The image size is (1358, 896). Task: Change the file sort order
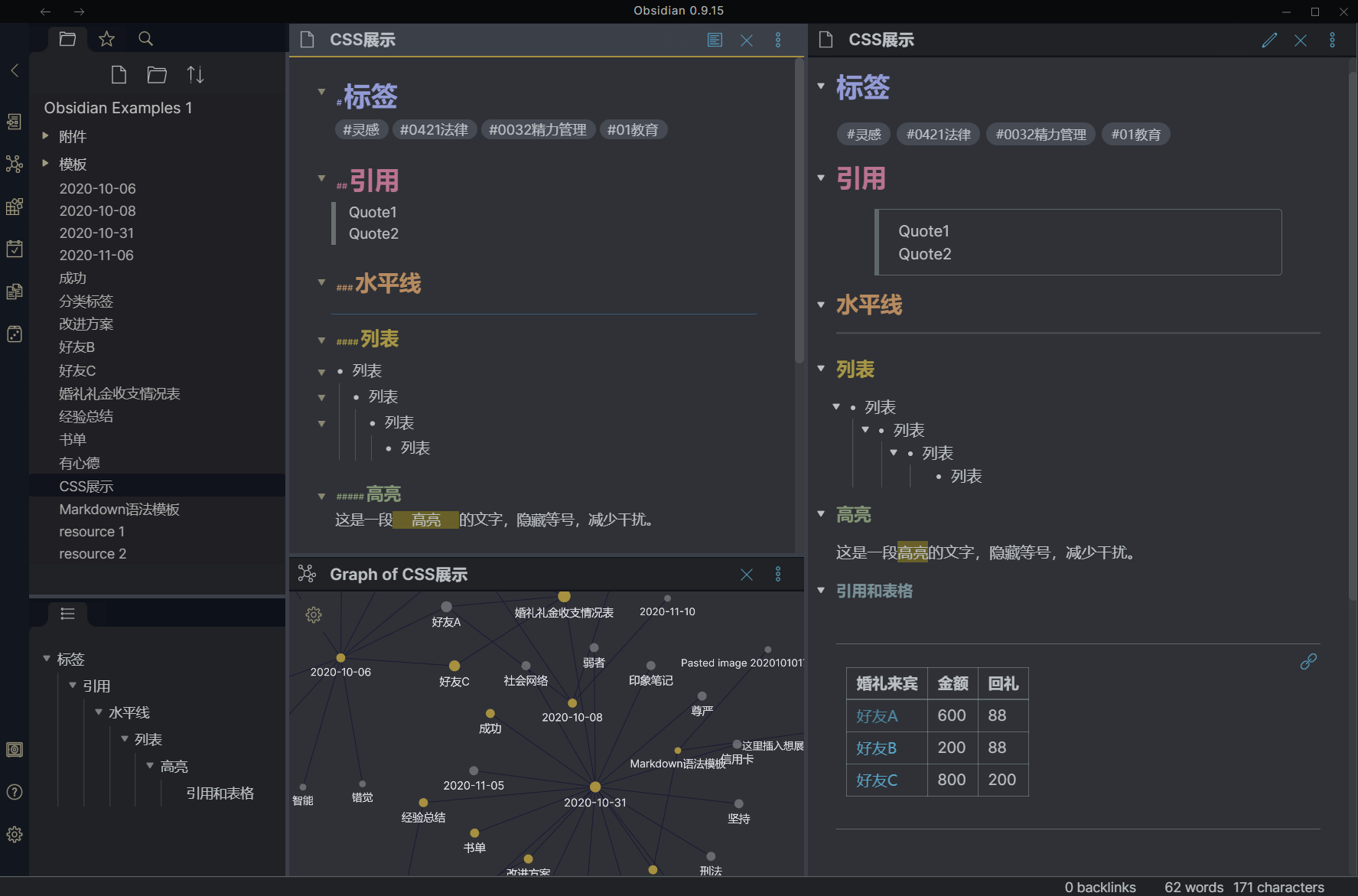195,74
